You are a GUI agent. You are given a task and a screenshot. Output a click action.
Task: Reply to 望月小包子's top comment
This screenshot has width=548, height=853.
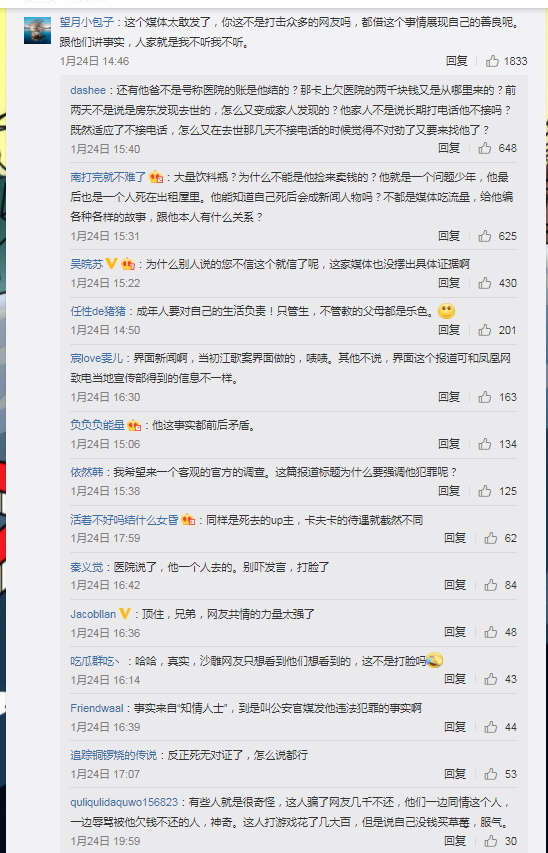coord(457,61)
